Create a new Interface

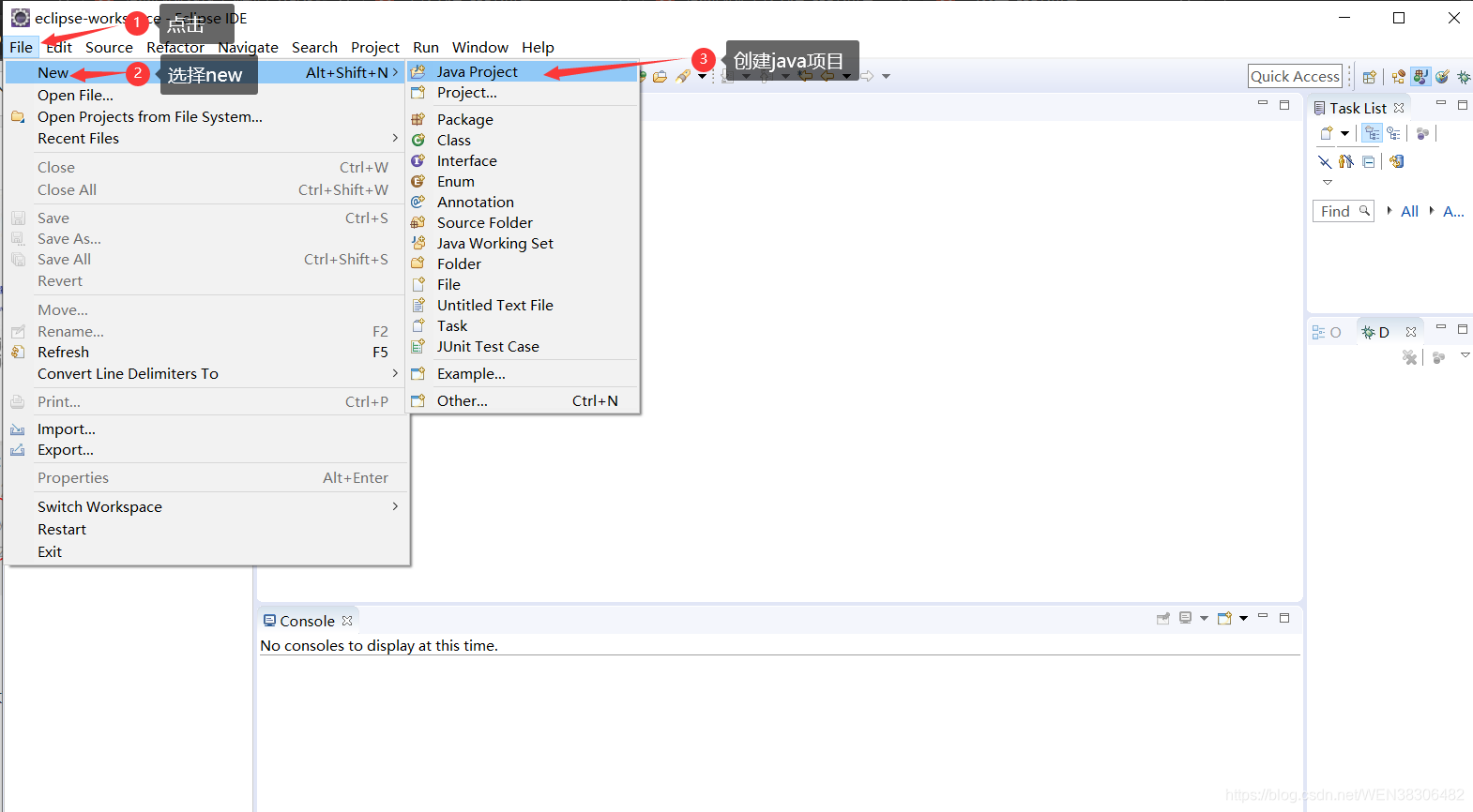[x=523, y=160]
